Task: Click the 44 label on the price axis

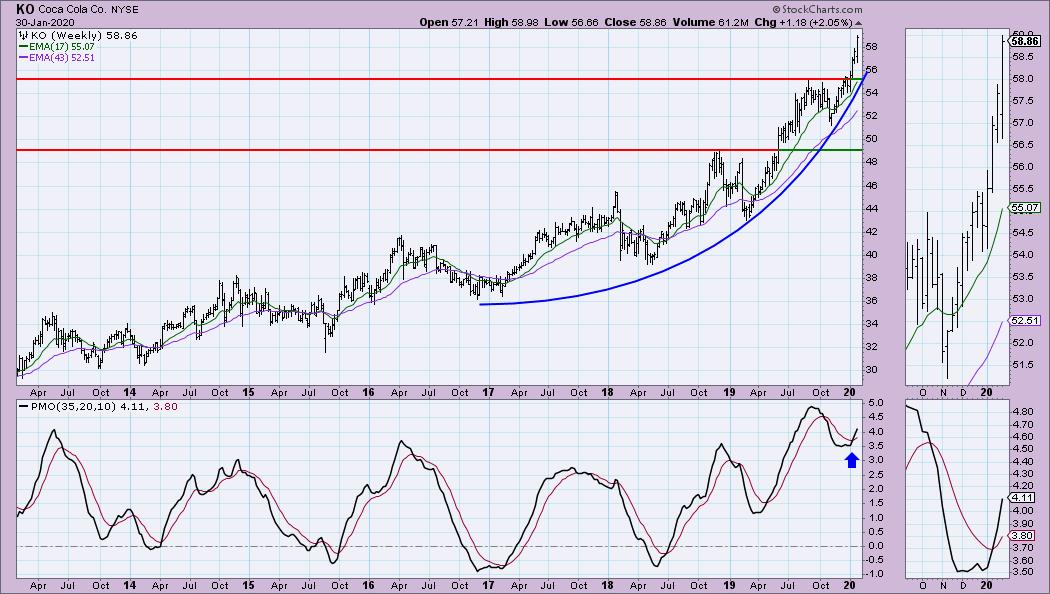Action: tap(871, 208)
